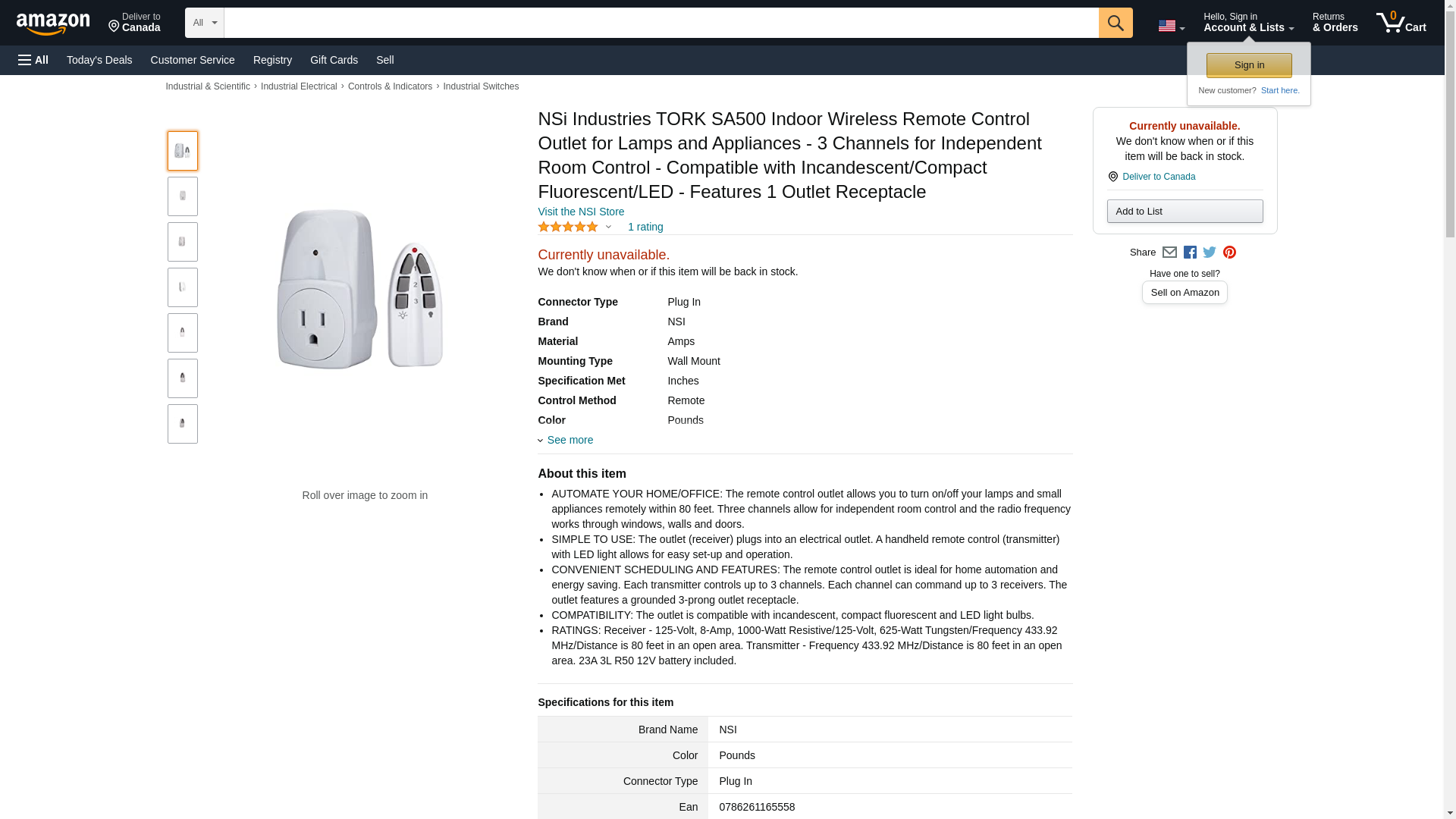Focus the Amazon search input field
The height and width of the screenshot is (819, 1456).
point(661,23)
